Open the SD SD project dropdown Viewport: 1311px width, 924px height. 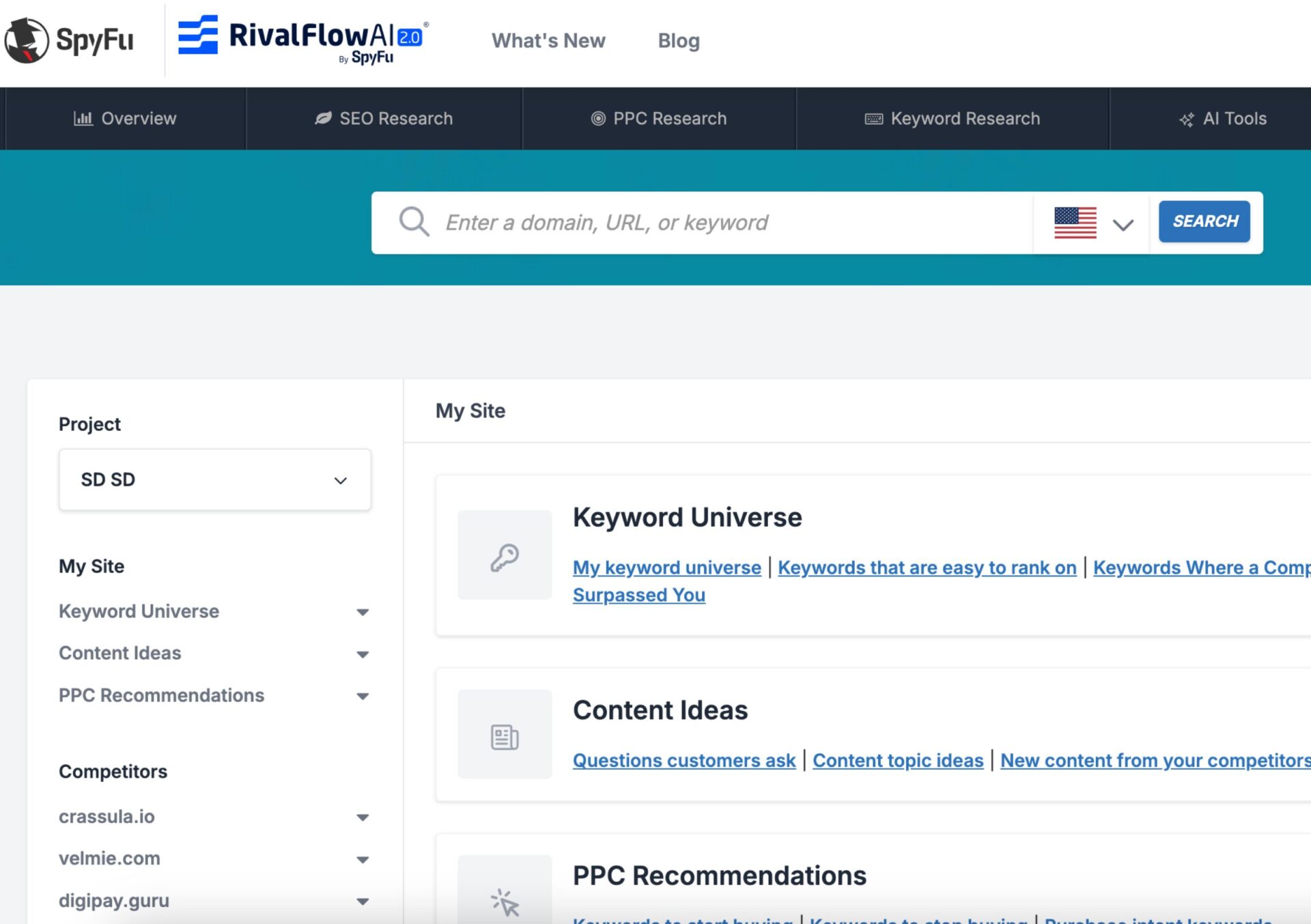(215, 480)
